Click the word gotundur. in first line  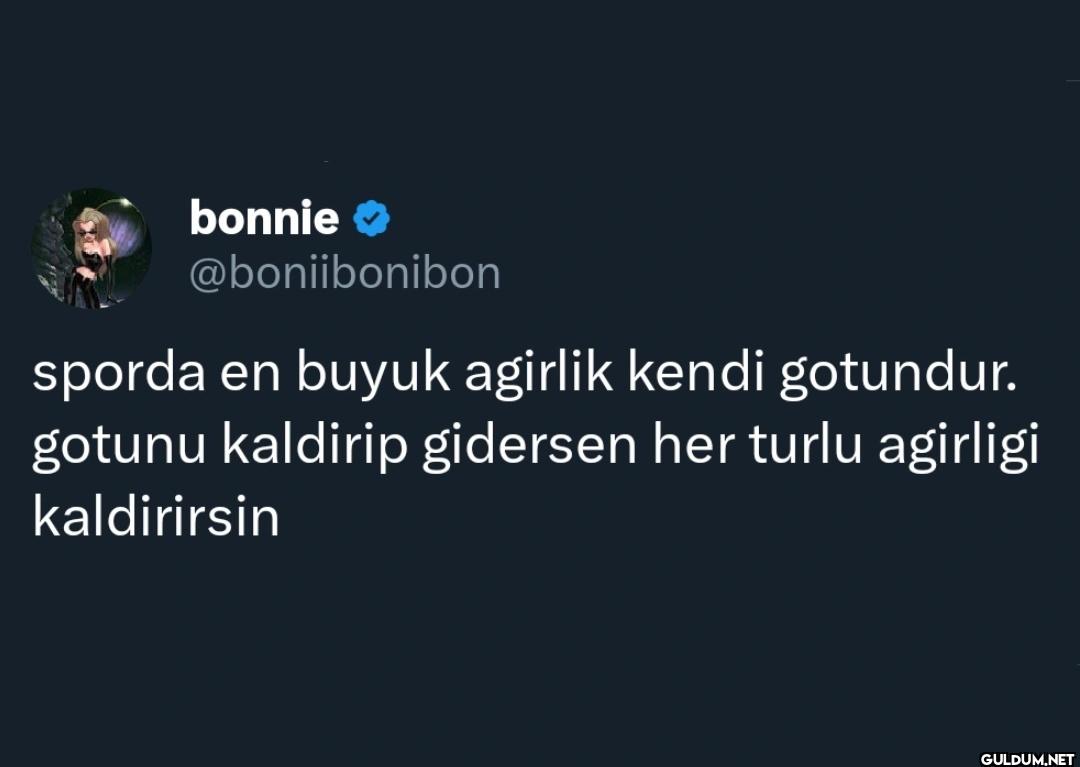point(898,376)
